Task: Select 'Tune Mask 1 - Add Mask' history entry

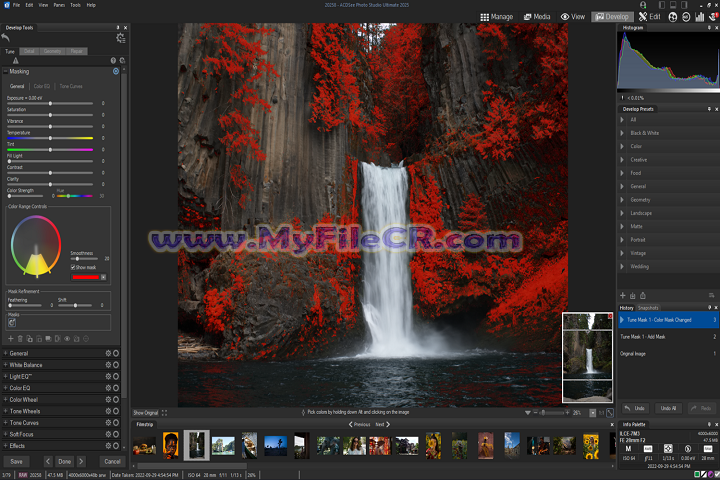Action: coord(668,337)
